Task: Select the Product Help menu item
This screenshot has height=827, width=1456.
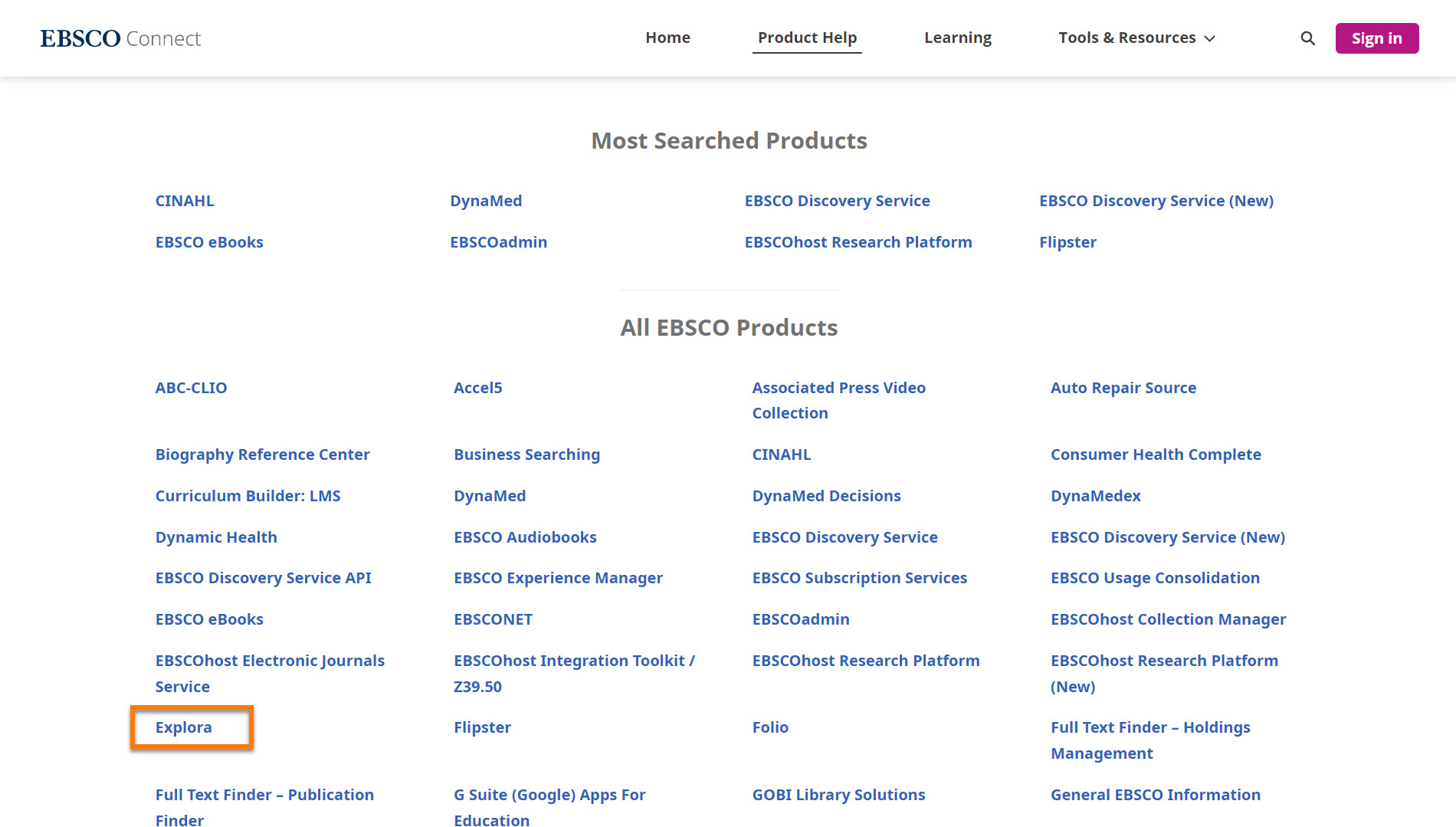Action: pyautogui.click(x=807, y=38)
